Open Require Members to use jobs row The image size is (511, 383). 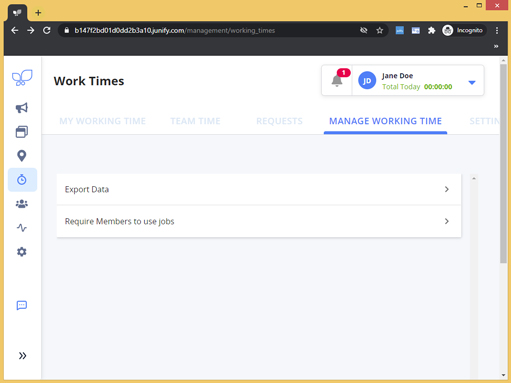coord(259,221)
